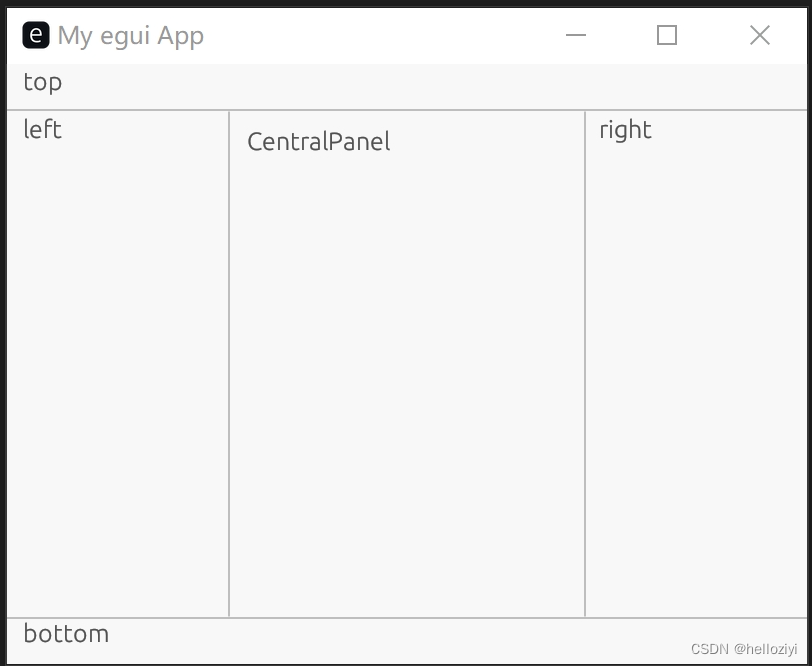Close the My egui App window
The width and height of the screenshot is (812, 666).
click(759, 34)
